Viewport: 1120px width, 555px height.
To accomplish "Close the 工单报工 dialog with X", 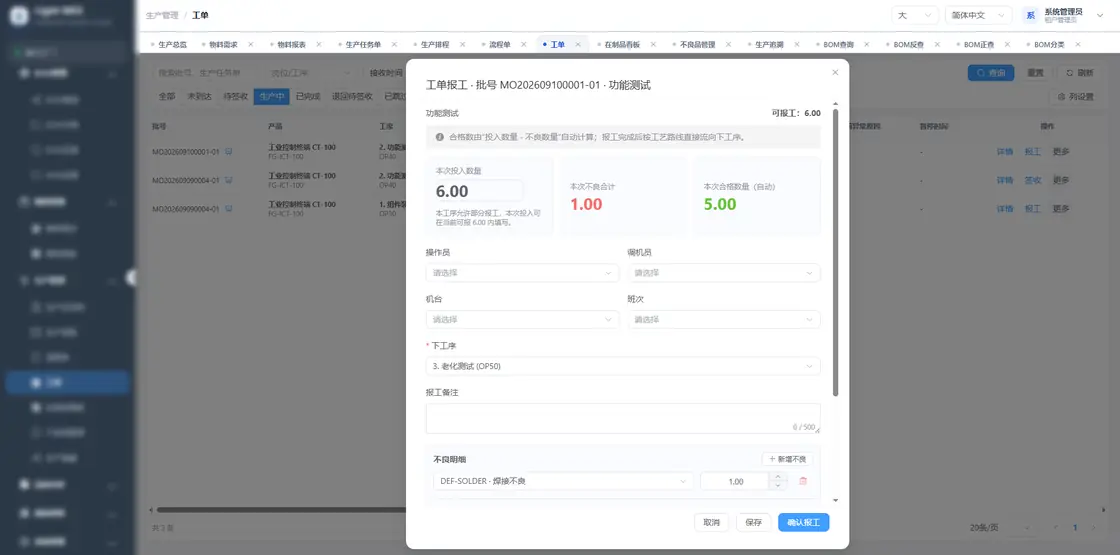I will coord(835,72).
